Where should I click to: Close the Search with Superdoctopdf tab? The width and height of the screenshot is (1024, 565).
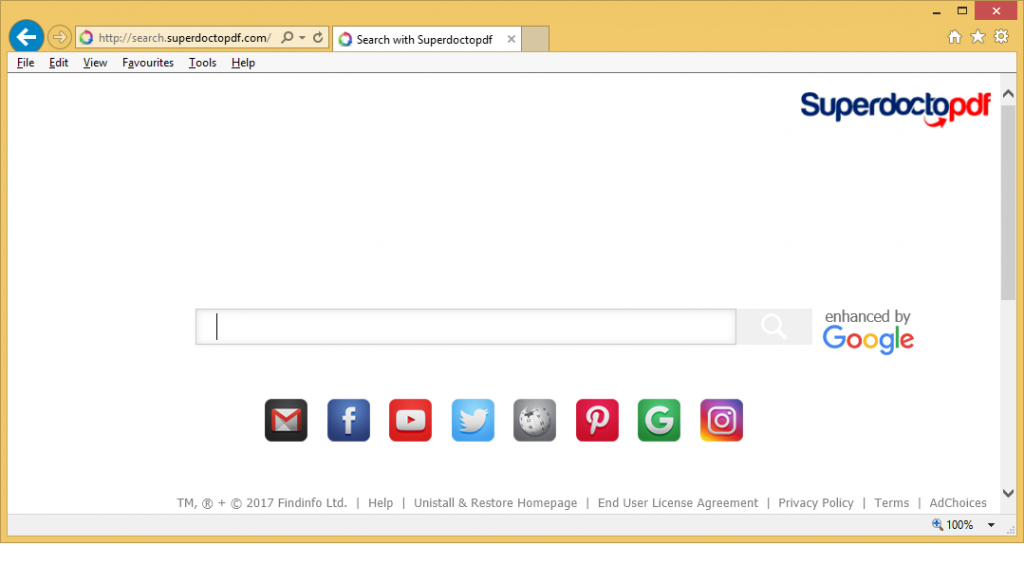[511, 39]
